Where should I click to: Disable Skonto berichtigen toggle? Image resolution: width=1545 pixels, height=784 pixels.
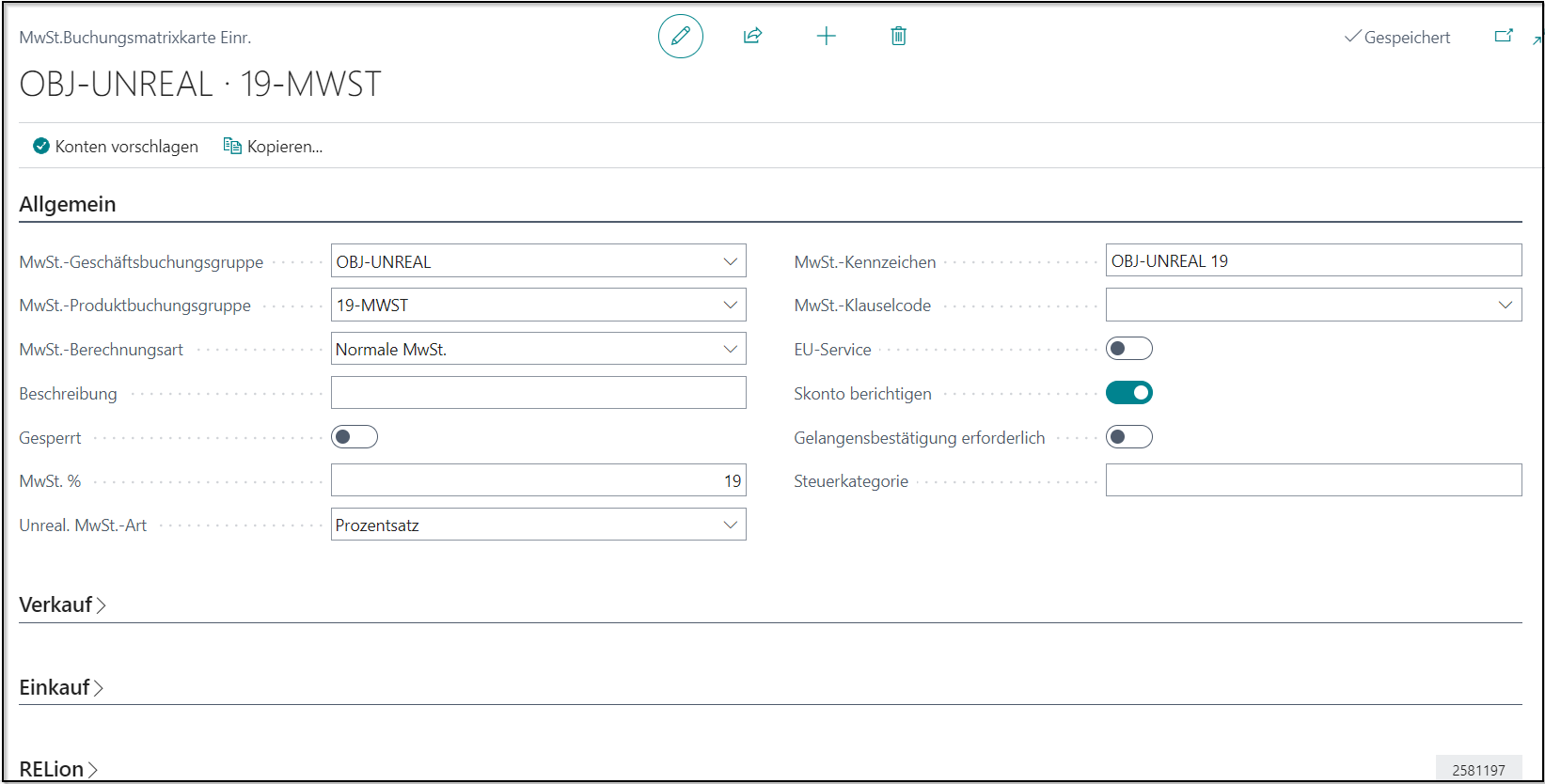pyautogui.click(x=1128, y=393)
